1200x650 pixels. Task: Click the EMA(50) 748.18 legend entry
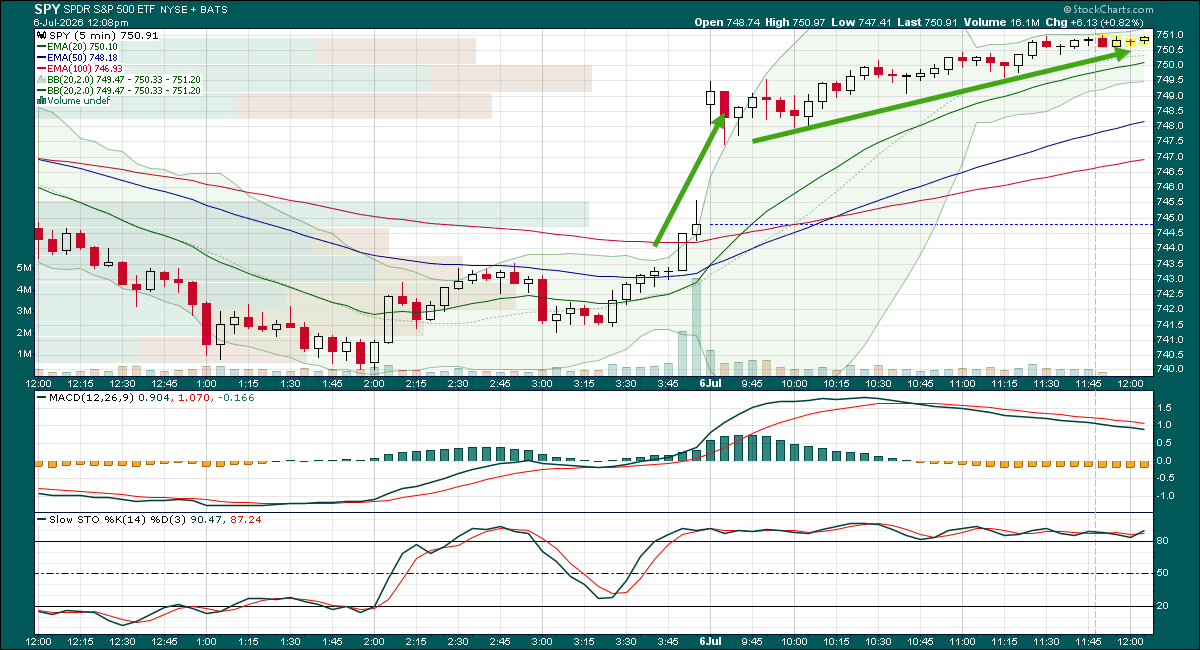[82, 57]
